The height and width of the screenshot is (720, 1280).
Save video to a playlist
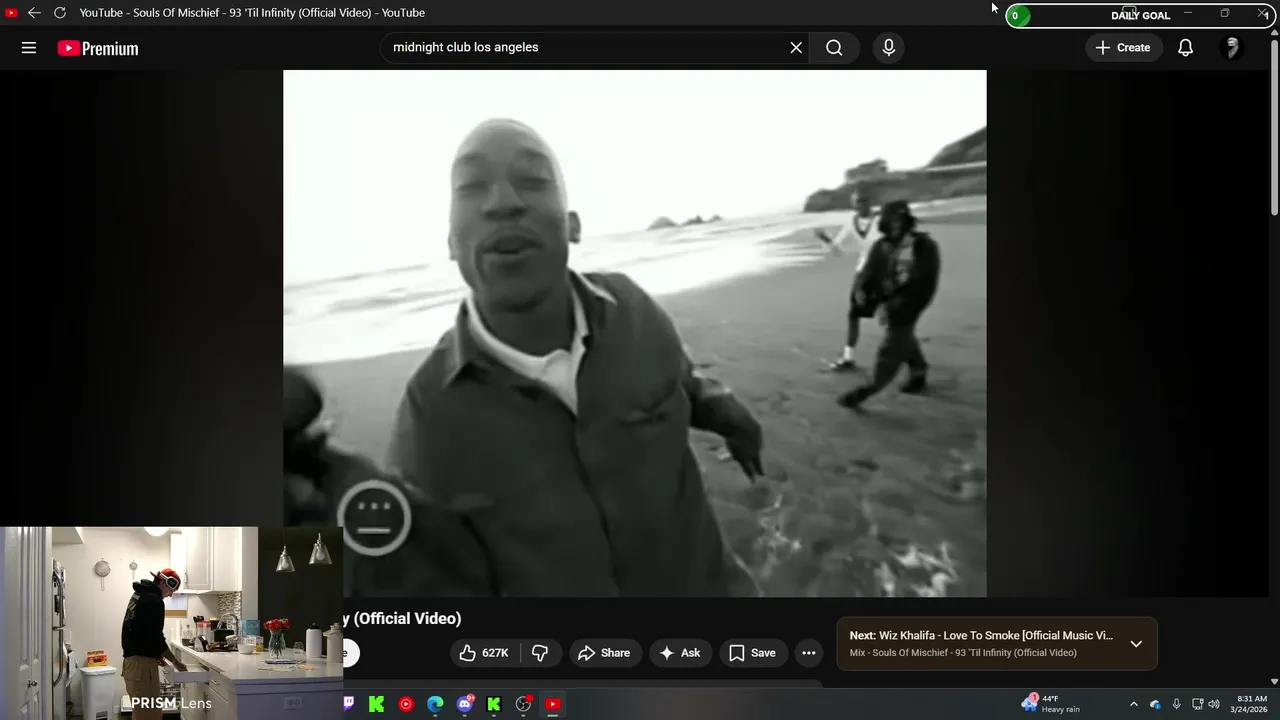pos(753,653)
